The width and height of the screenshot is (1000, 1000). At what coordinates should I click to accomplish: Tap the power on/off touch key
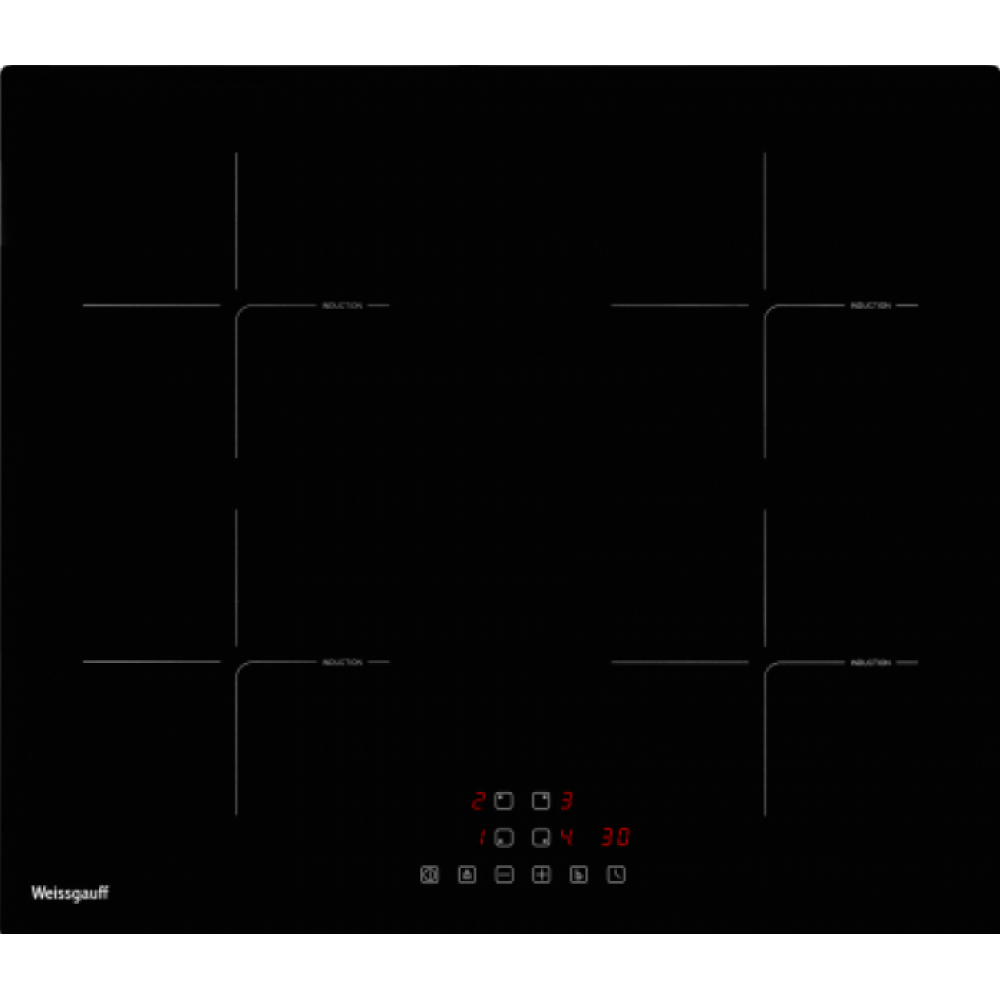click(429, 874)
